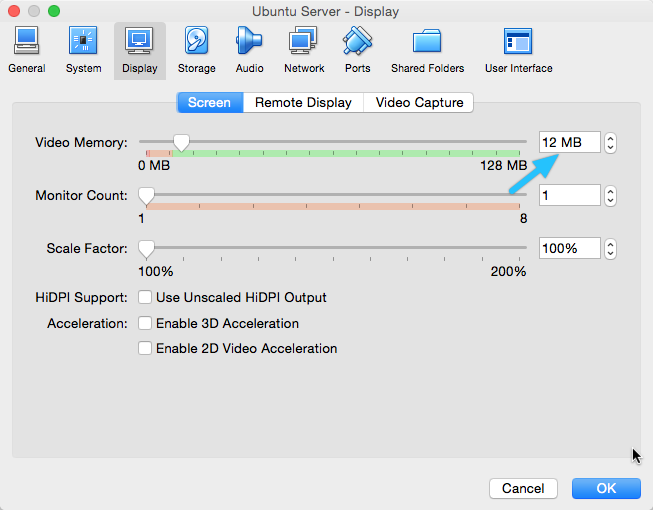Switch to the Remote Display tab
653x510 pixels.
pos(303,102)
